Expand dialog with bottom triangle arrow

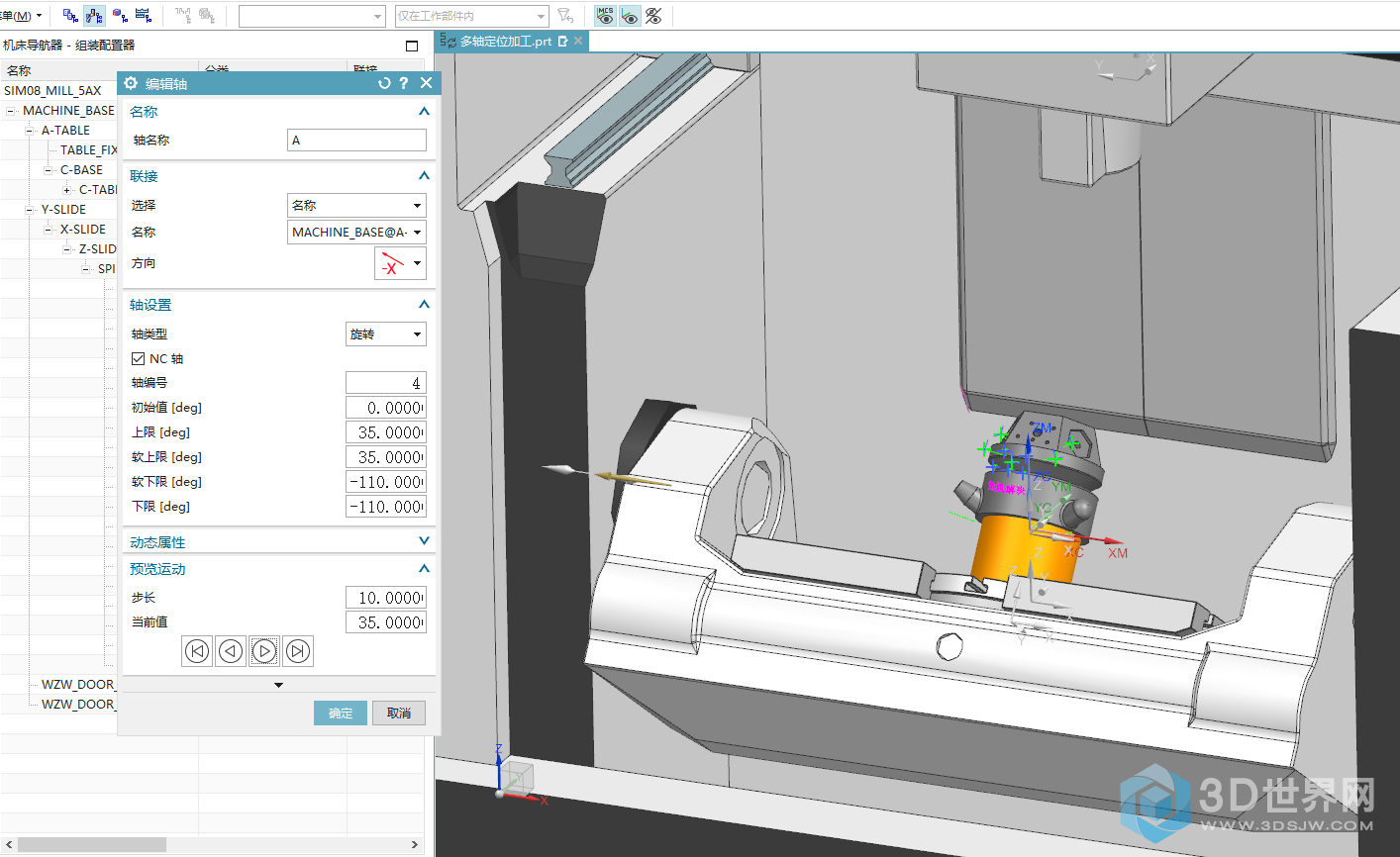(x=278, y=685)
